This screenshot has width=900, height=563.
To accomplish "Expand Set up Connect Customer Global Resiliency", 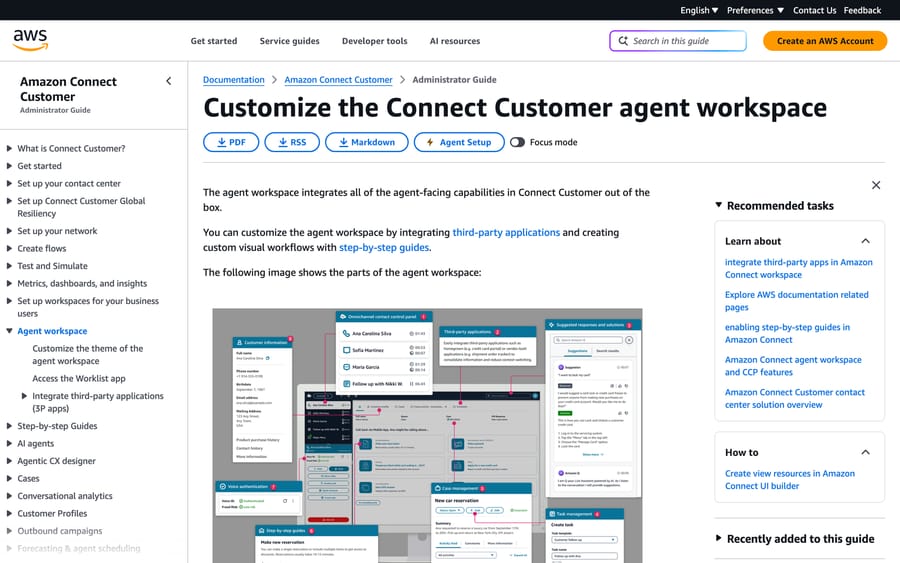I will (x=9, y=201).
